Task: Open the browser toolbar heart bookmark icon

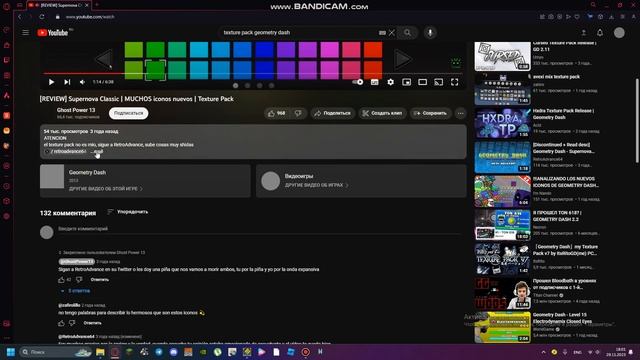Action: pos(577,17)
